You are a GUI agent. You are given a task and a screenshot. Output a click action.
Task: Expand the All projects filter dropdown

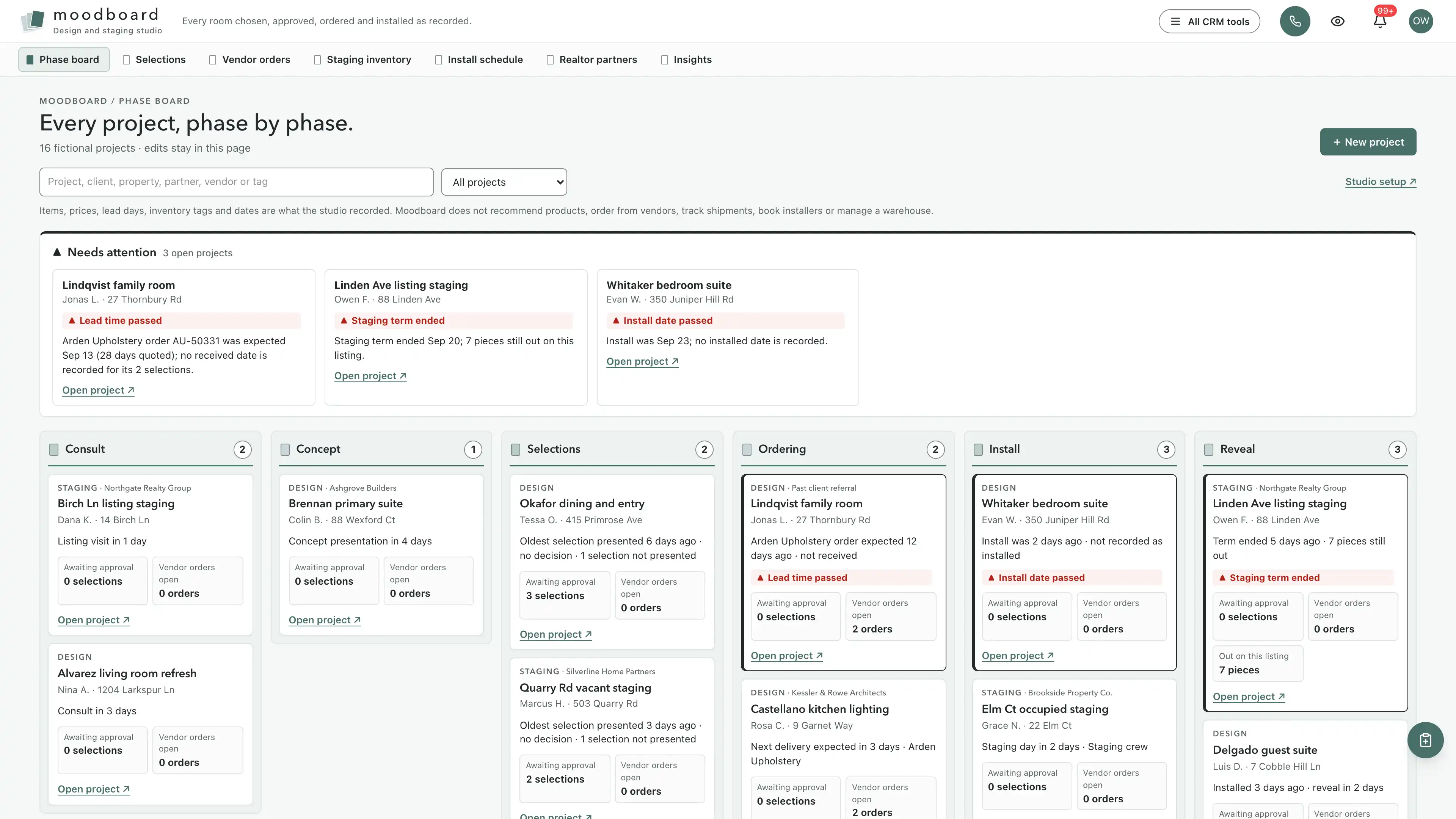(504, 182)
